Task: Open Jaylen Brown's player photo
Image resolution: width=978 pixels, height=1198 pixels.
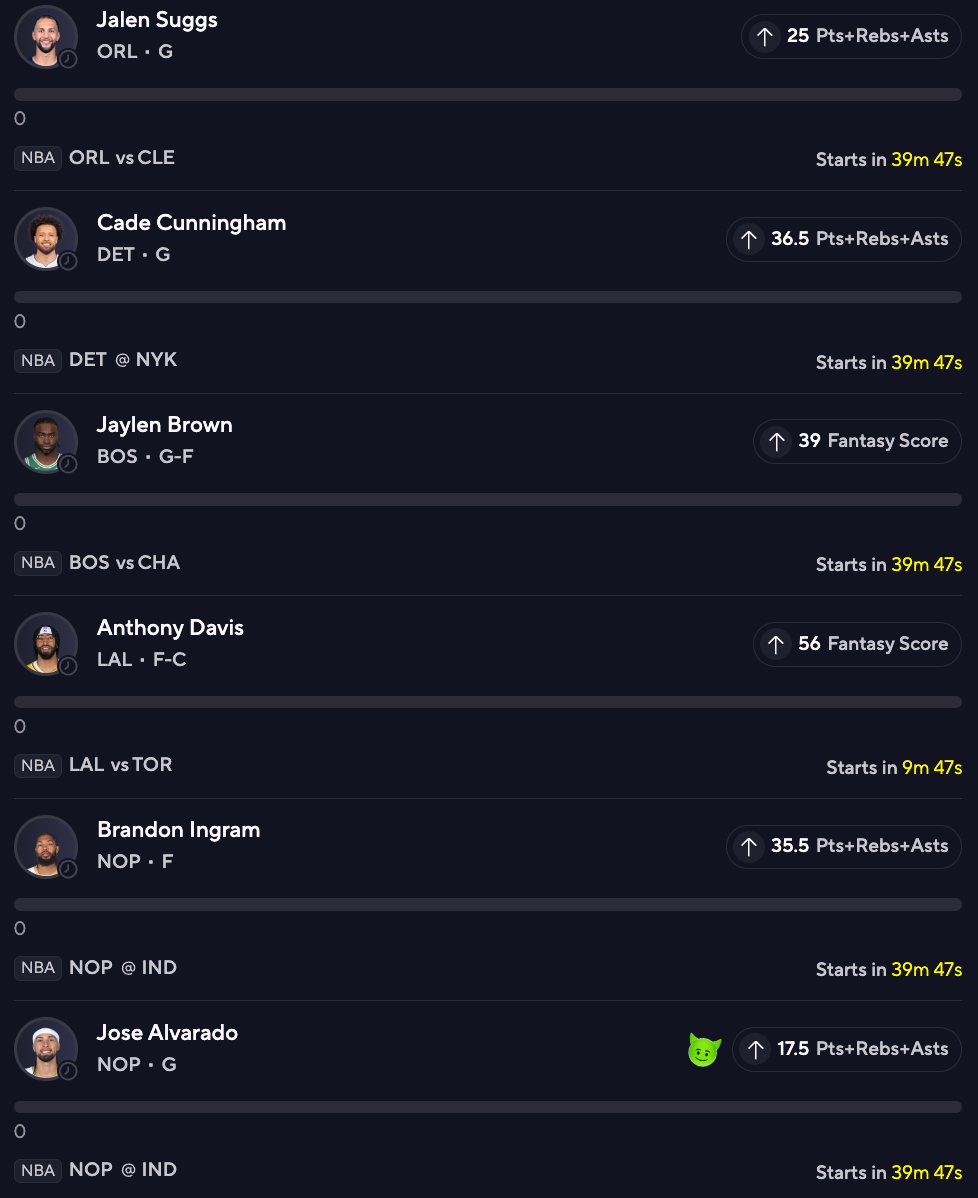Action: 44,440
